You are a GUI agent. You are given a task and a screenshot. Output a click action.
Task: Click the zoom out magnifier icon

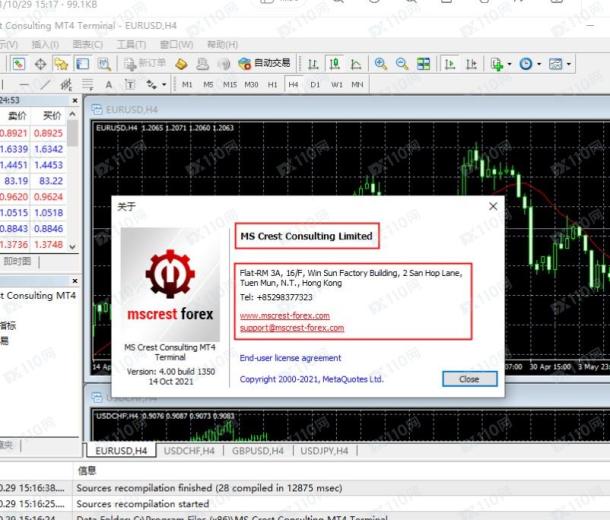(x=402, y=63)
